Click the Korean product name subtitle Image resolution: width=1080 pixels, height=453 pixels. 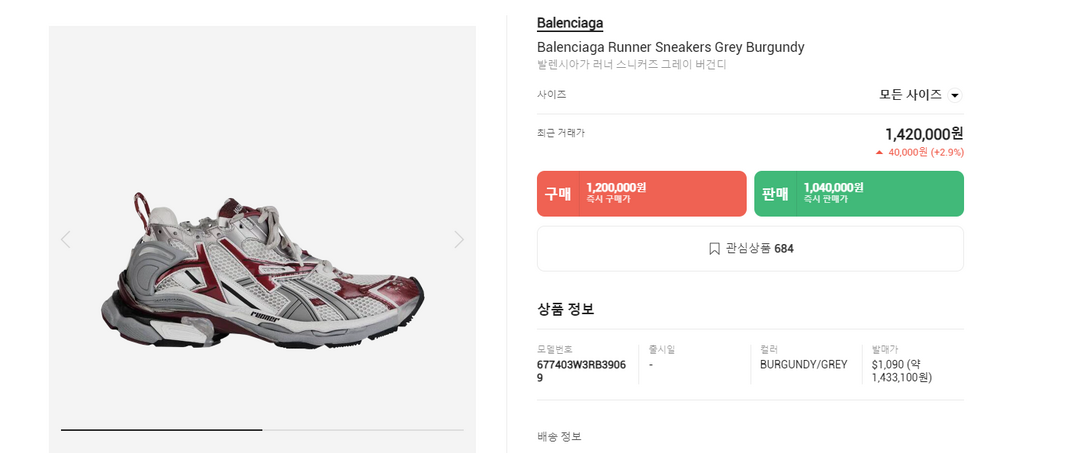click(631, 65)
